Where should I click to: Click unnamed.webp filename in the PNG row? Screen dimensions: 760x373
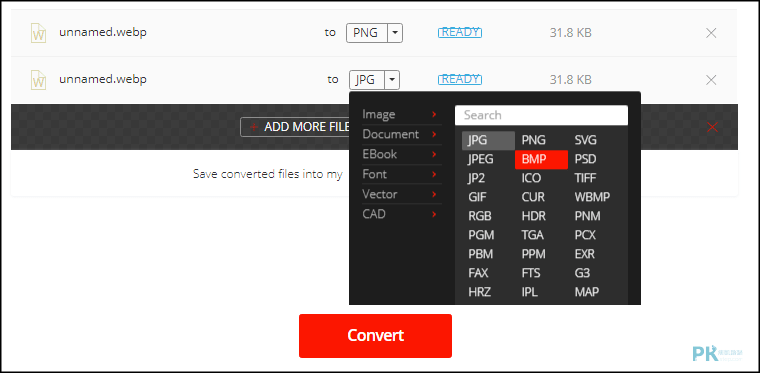click(103, 32)
